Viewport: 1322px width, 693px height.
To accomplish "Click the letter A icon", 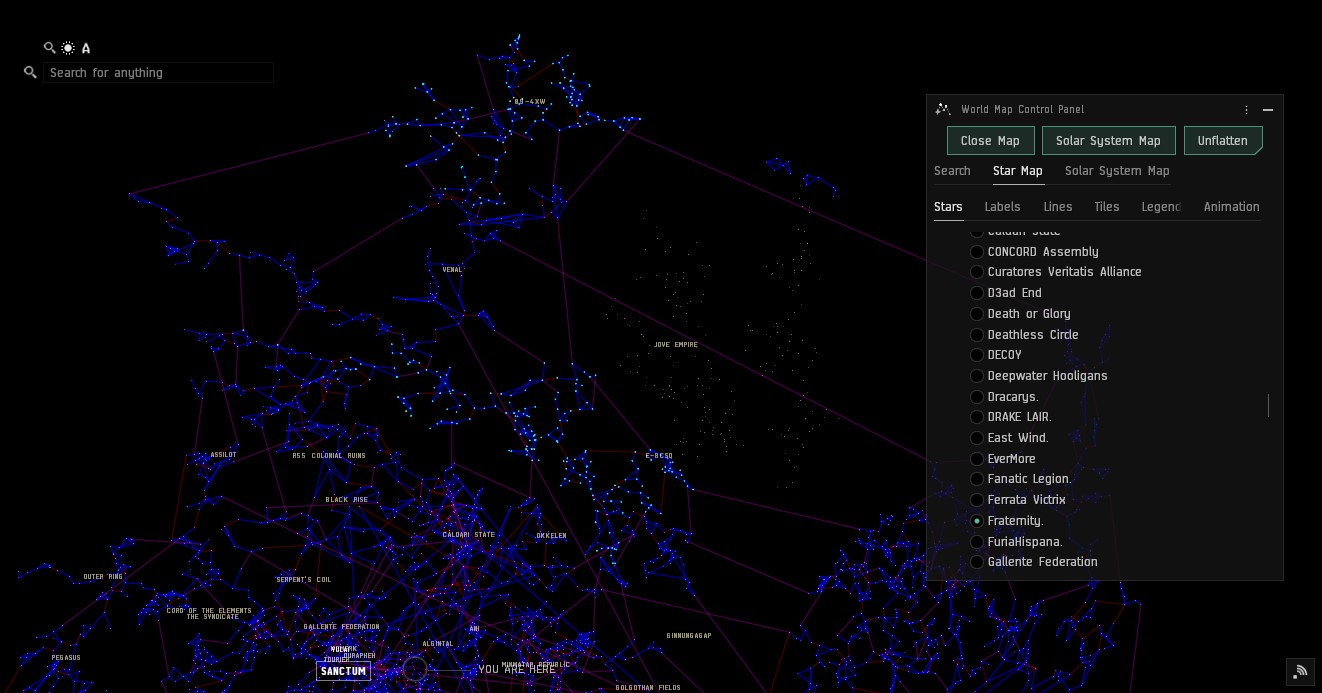I will click(x=86, y=48).
